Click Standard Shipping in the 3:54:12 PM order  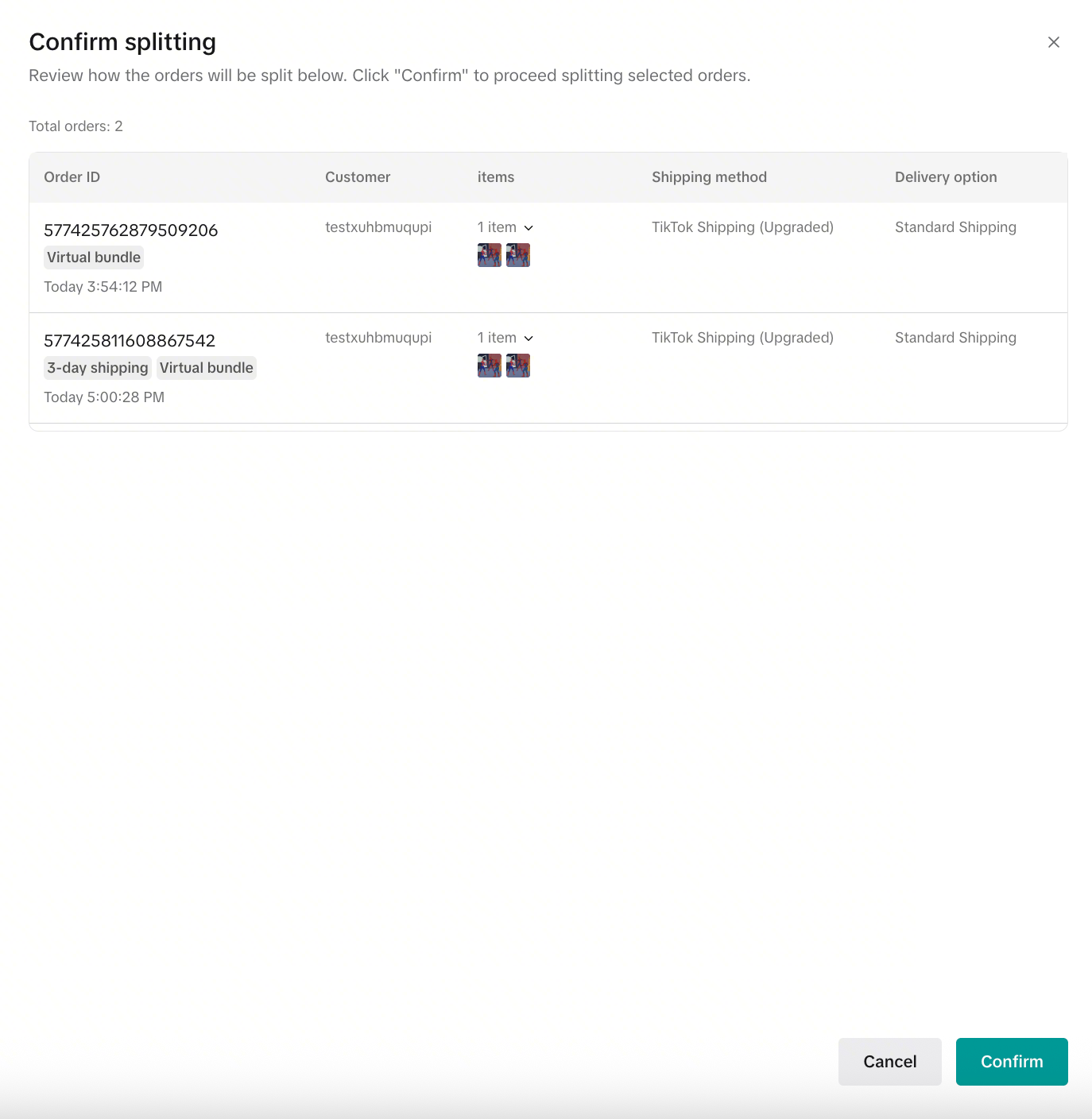955,227
